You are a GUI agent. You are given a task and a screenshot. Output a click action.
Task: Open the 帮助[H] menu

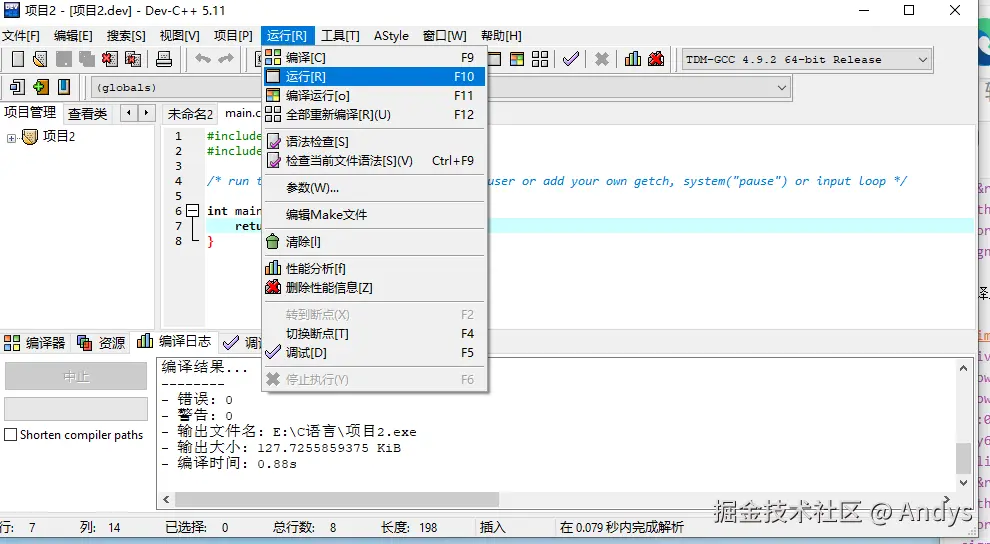tap(501, 36)
